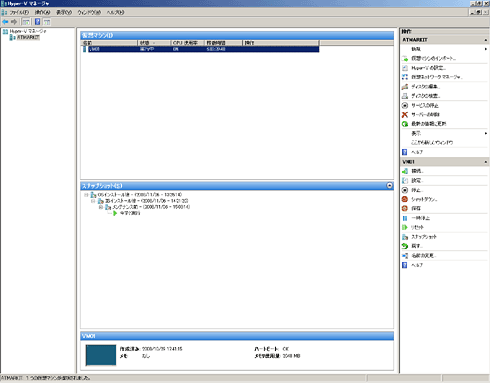
Task: Collapse the snapshots pane with round button
Action: point(389,186)
